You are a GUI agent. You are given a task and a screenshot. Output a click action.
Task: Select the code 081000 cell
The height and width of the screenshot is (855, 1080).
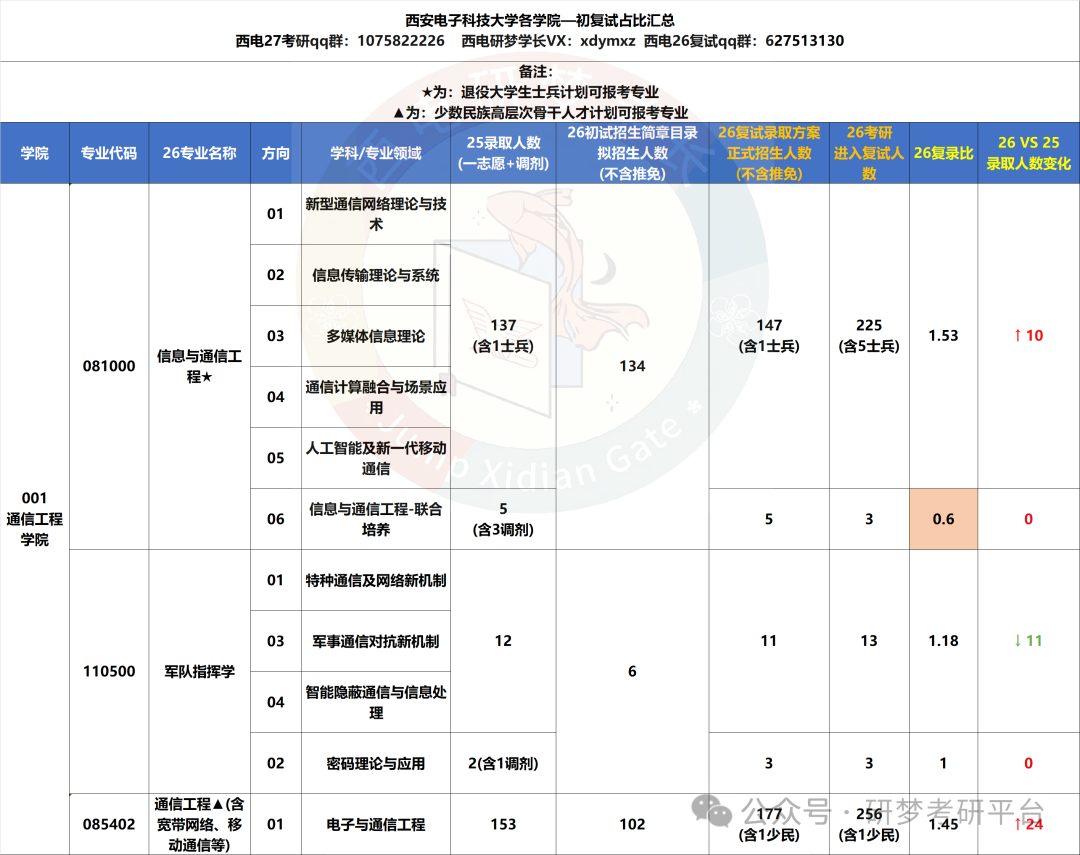click(109, 366)
